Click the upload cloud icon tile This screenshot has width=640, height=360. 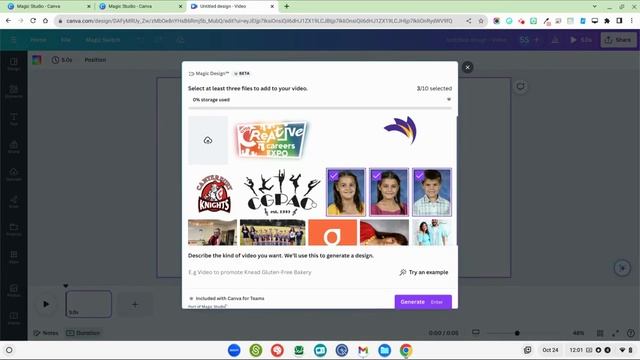point(208,140)
